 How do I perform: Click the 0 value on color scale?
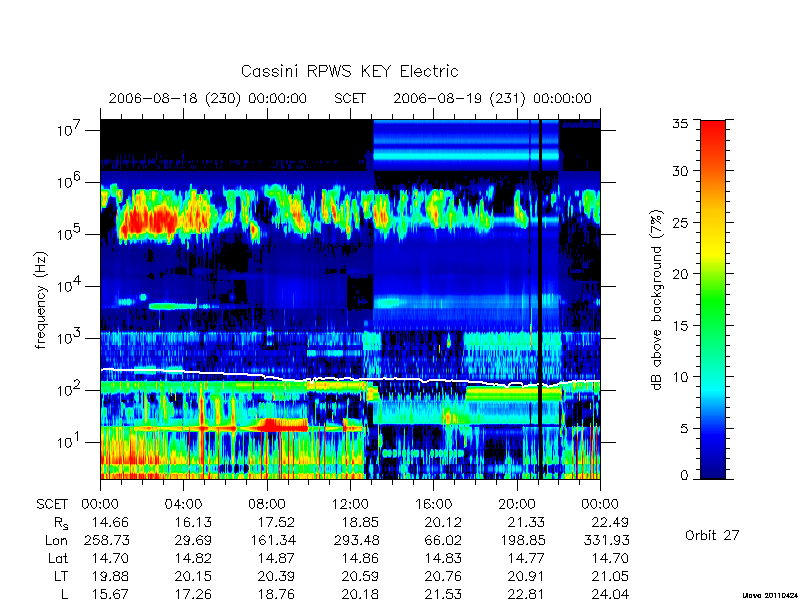[684, 475]
